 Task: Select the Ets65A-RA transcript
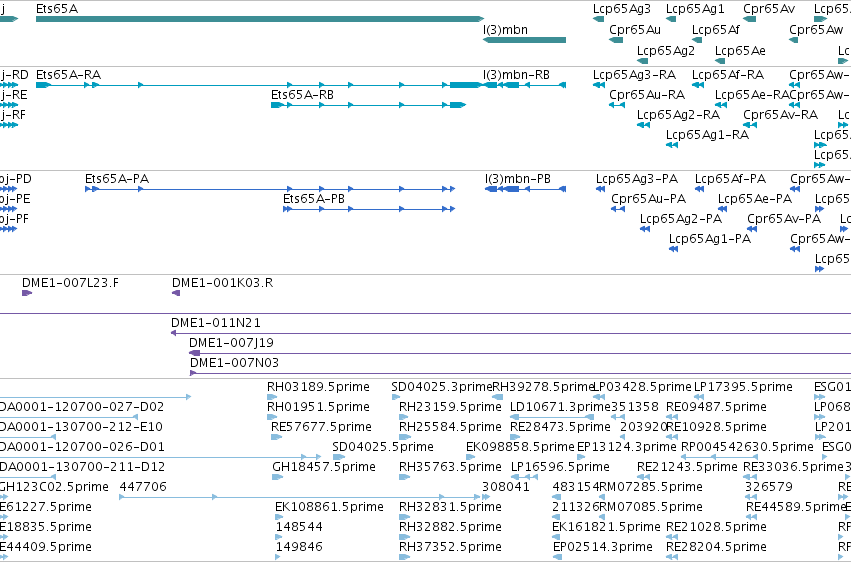point(259,85)
